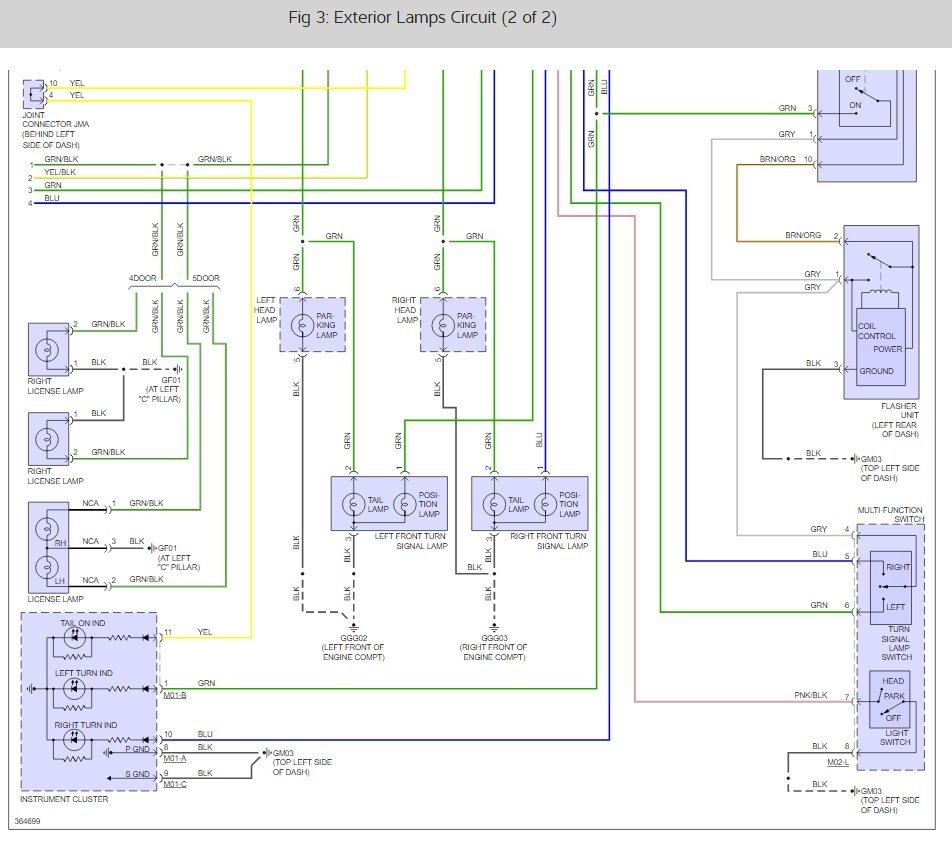Click the 'BRN/ORG' wire label at flasher pin 2

click(x=803, y=235)
